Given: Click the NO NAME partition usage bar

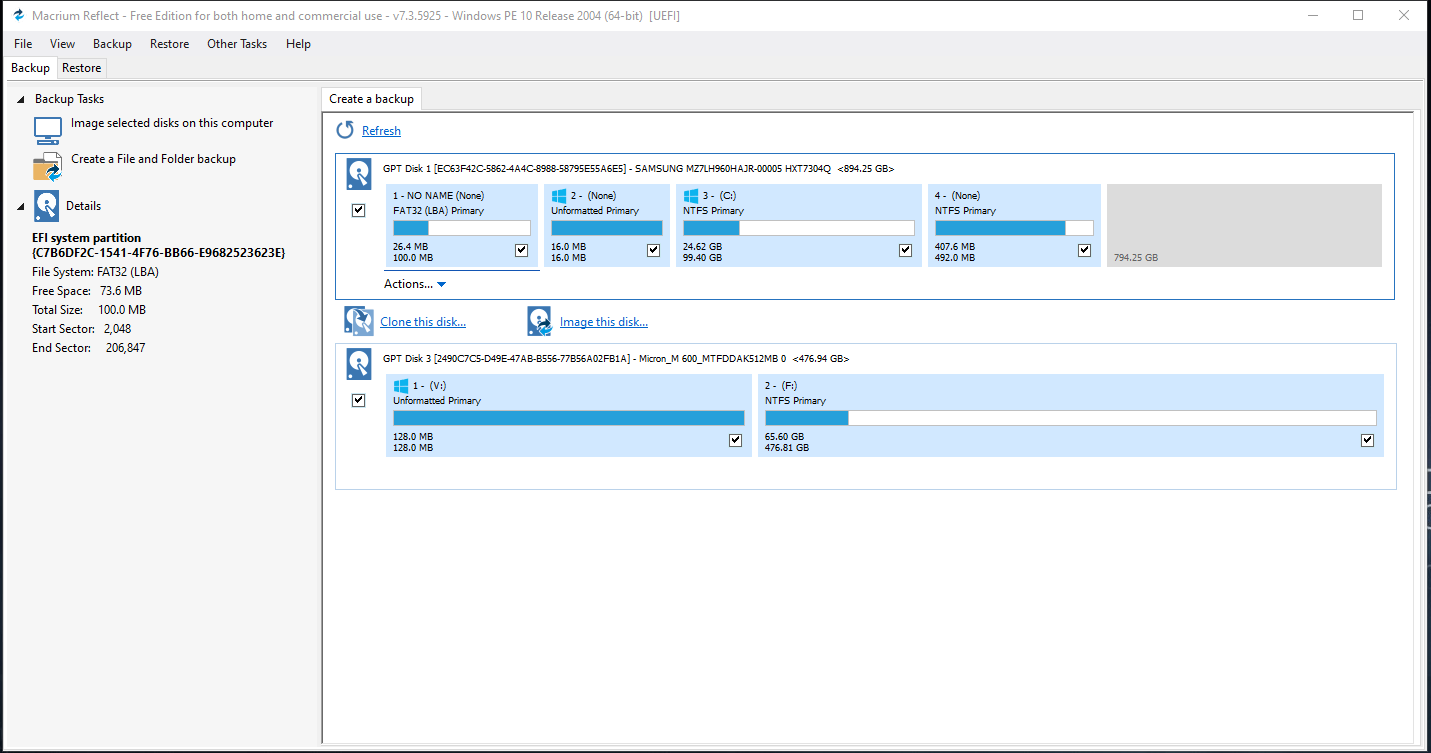Looking at the screenshot, I should tap(462, 228).
